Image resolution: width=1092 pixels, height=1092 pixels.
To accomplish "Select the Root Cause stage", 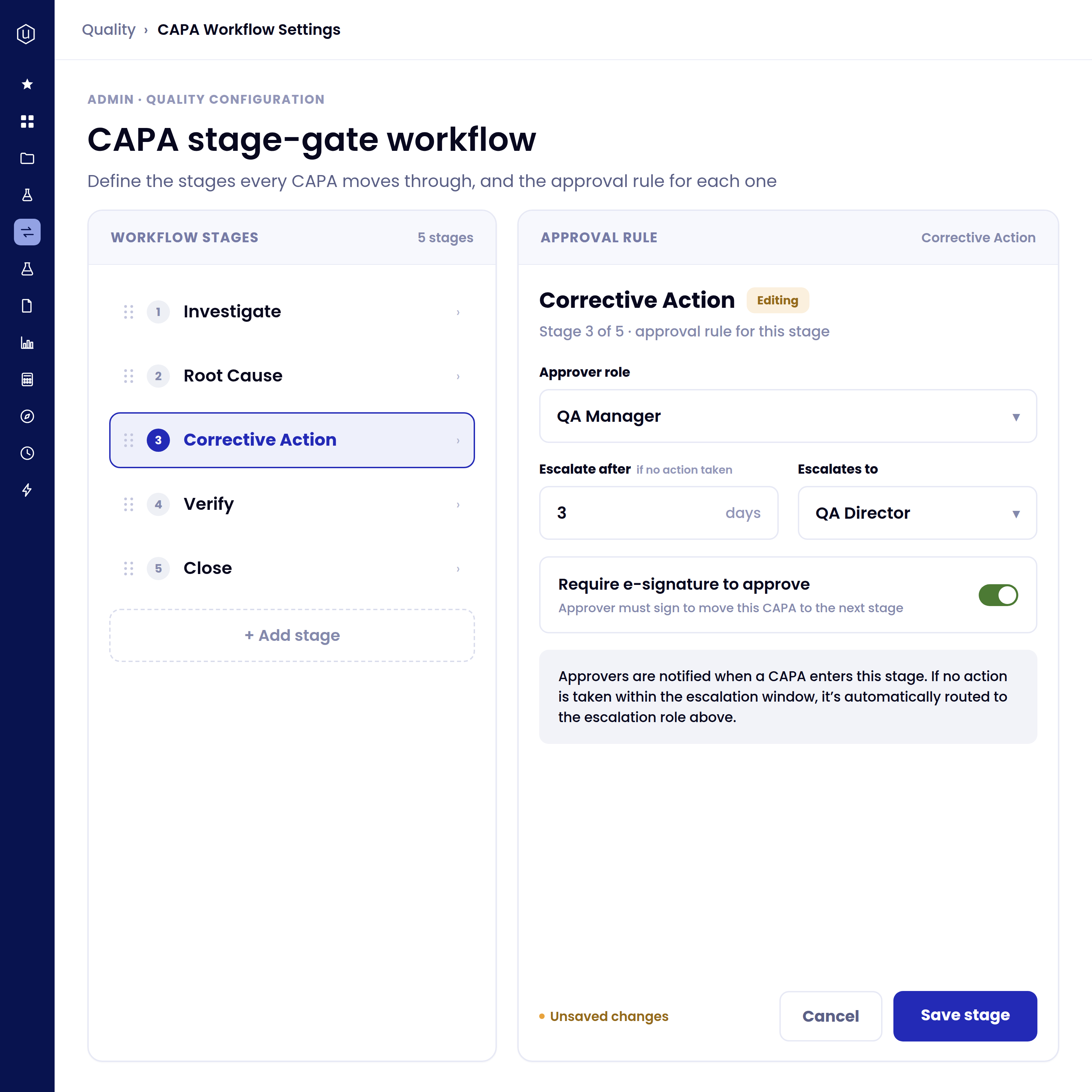I will 292,376.
